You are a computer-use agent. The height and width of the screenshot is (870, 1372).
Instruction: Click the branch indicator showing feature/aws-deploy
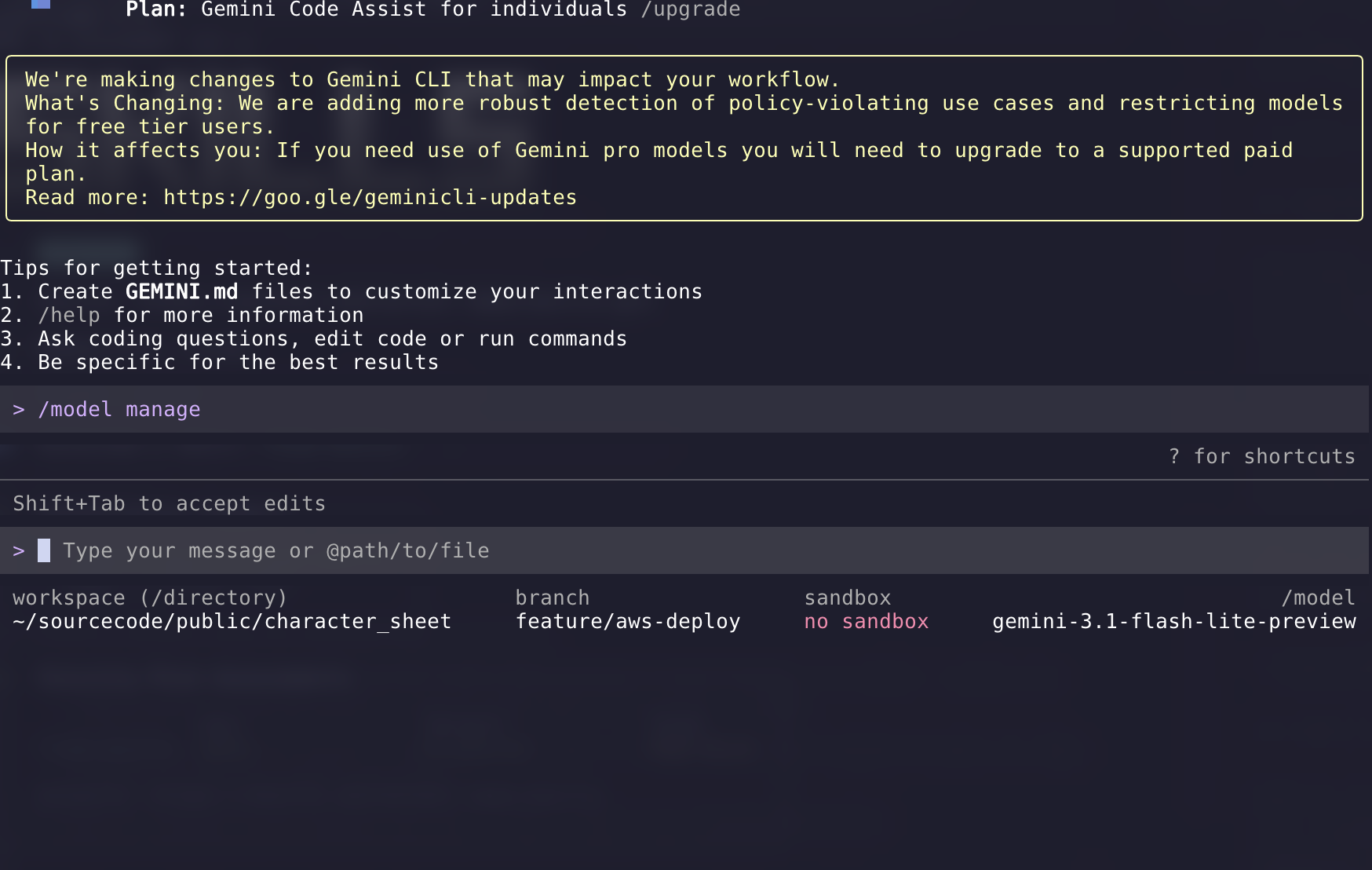point(628,621)
